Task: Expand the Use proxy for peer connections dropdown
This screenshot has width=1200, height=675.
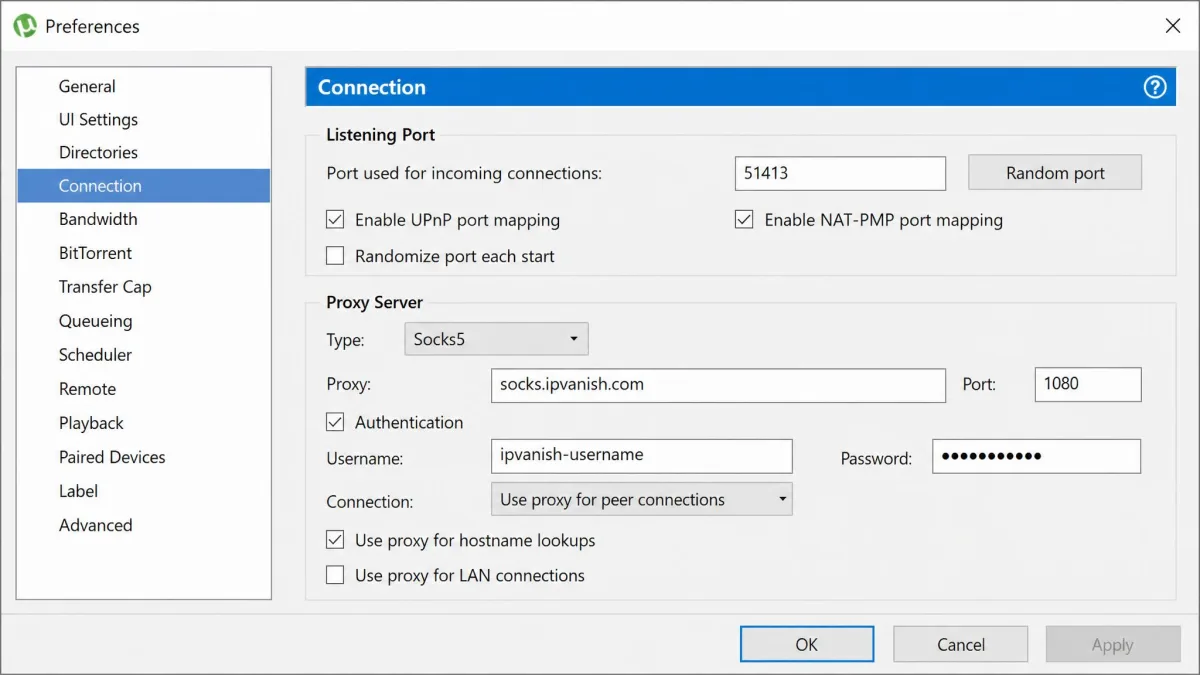Action: [641, 499]
